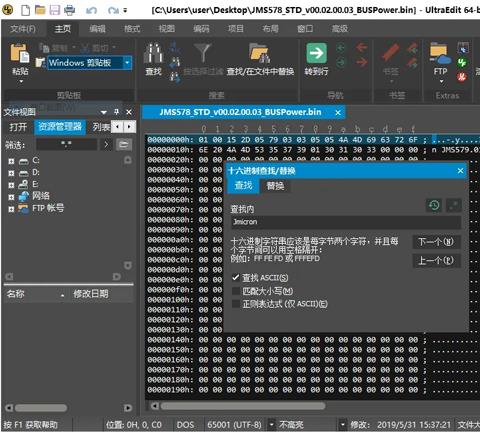Click the search history clock icon in dialog

[x=434, y=205]
